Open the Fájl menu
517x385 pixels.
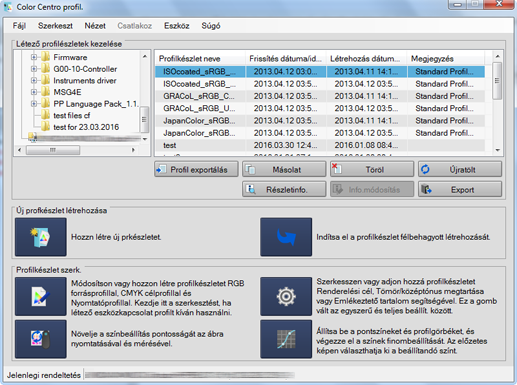(19, 26)
